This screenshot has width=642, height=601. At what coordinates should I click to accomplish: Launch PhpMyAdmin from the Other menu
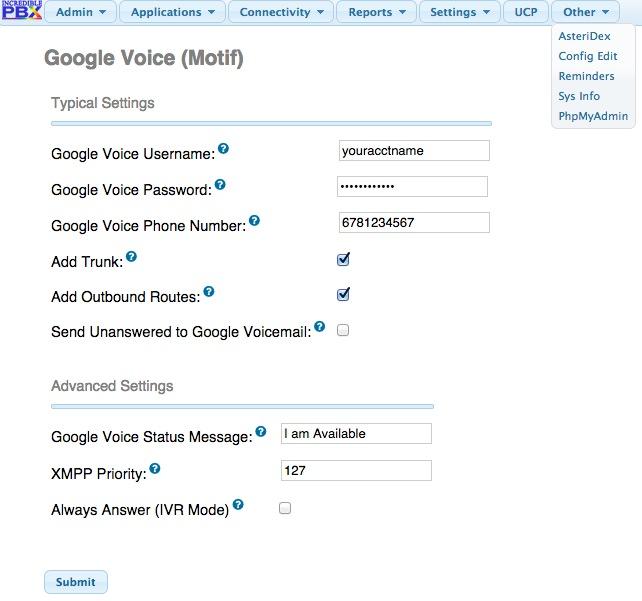(593, 116)
